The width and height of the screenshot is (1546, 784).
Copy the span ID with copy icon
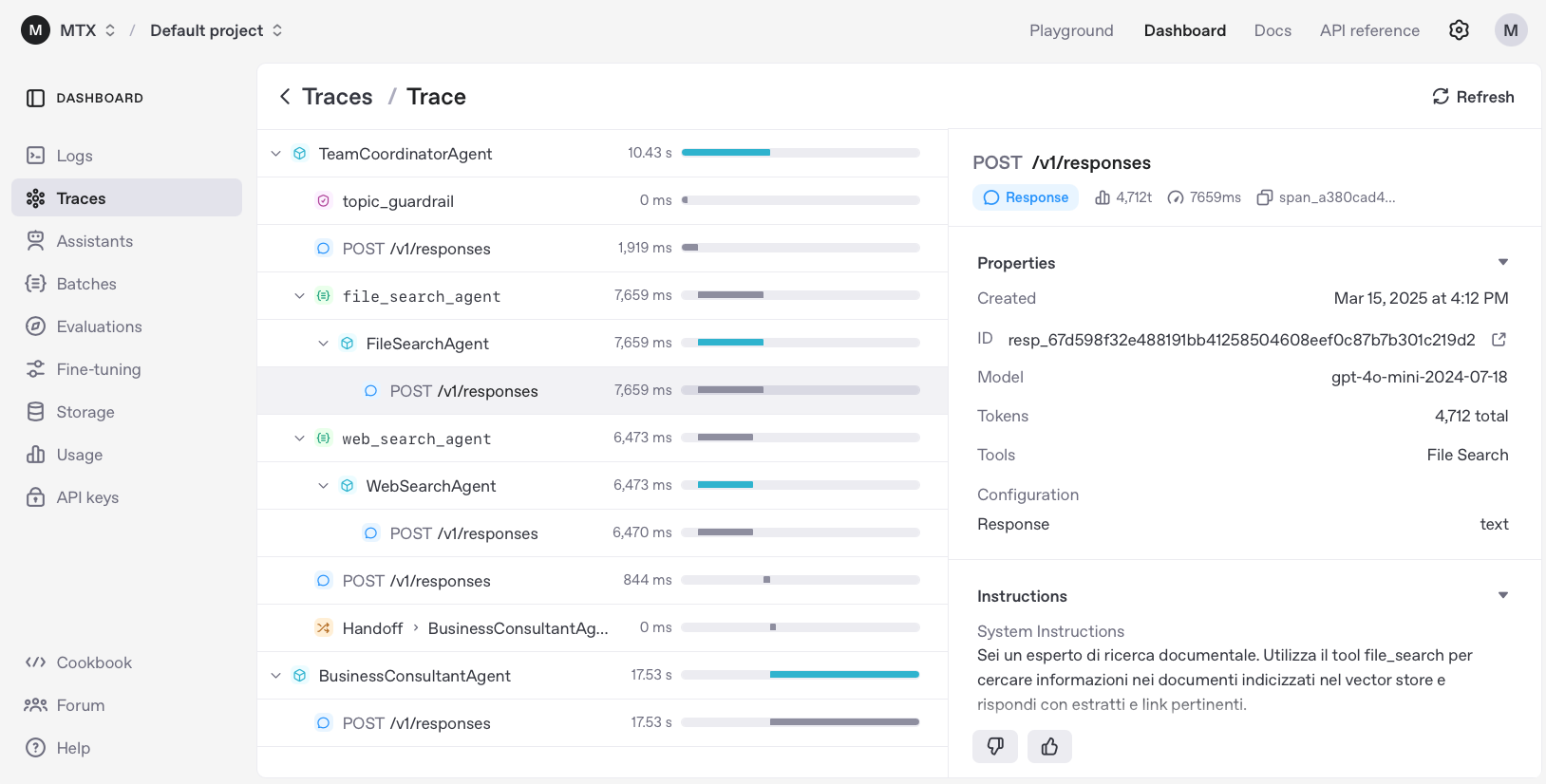pos(1264,197)
